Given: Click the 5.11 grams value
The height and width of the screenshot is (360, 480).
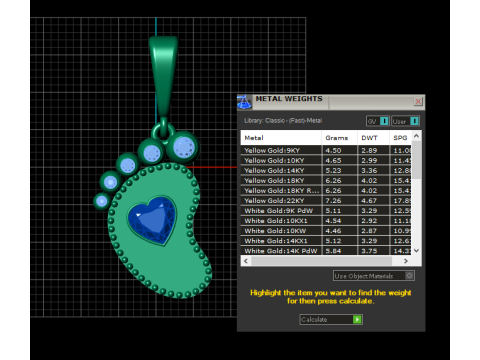Looking at the screenshot, I should point(333,210).
